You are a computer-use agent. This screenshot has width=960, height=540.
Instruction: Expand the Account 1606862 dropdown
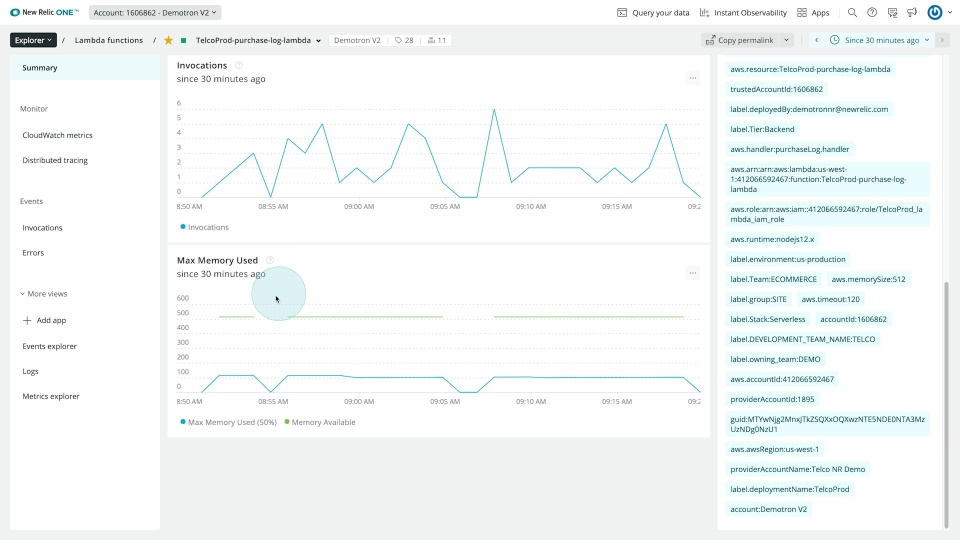[x=155, y=12]
